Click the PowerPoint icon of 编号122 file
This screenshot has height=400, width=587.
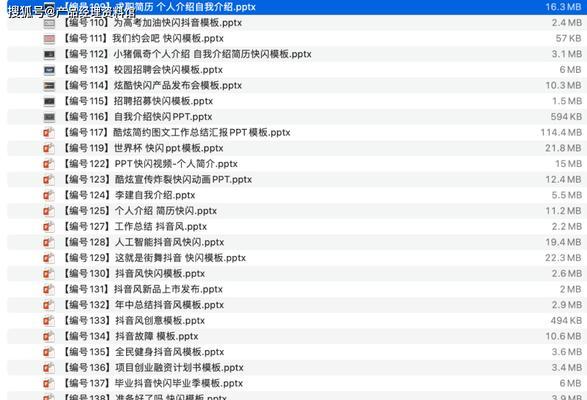pyautogui.click(x=49, y=164)
